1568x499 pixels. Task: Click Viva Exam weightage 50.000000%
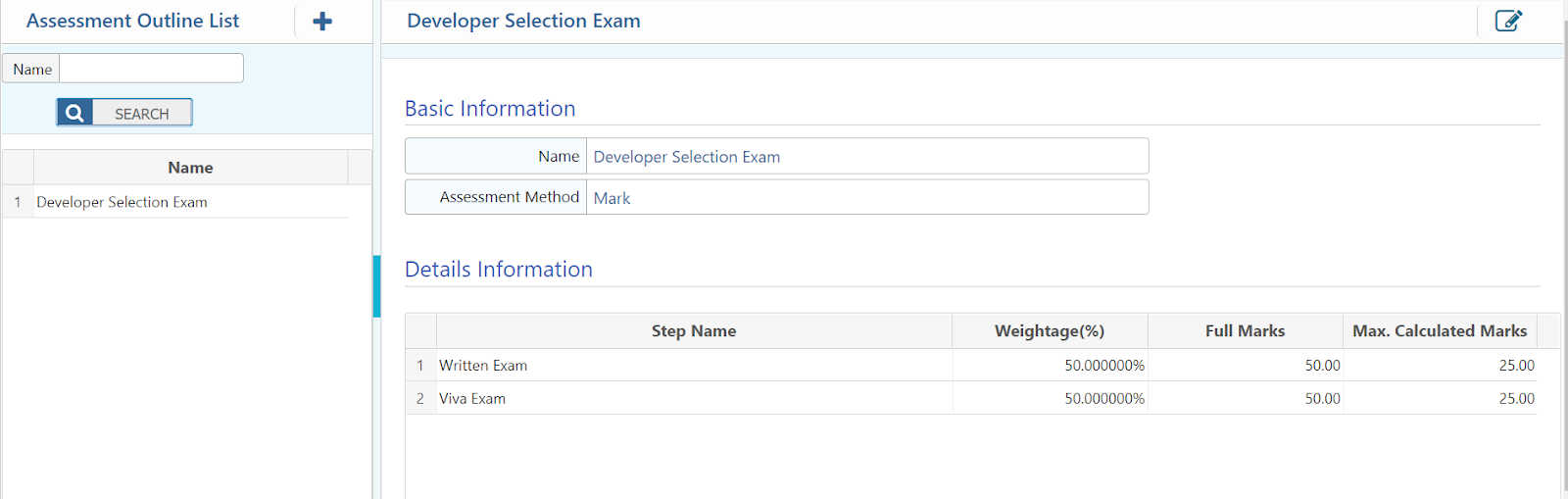(x=1104, y=399)
